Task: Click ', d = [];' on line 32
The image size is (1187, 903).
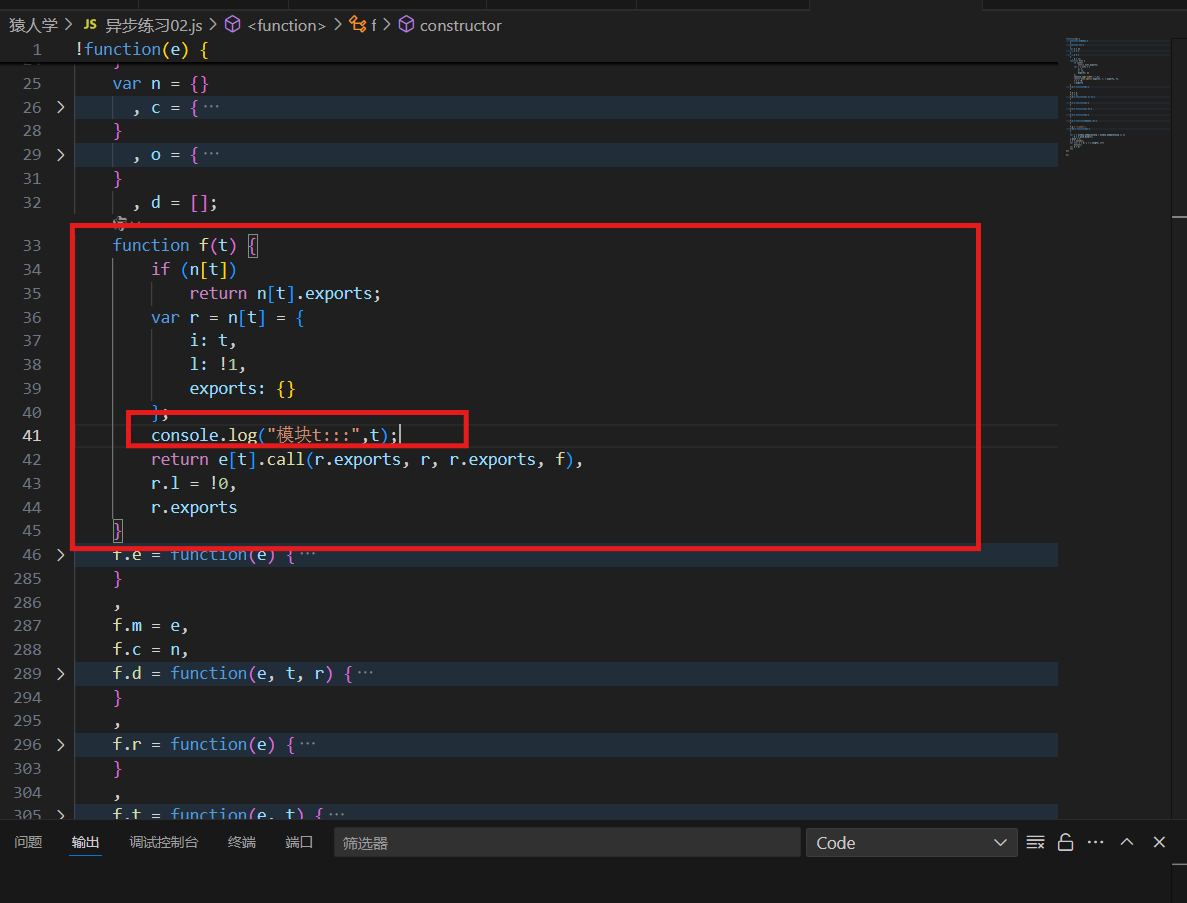Action: pos(175,203)
